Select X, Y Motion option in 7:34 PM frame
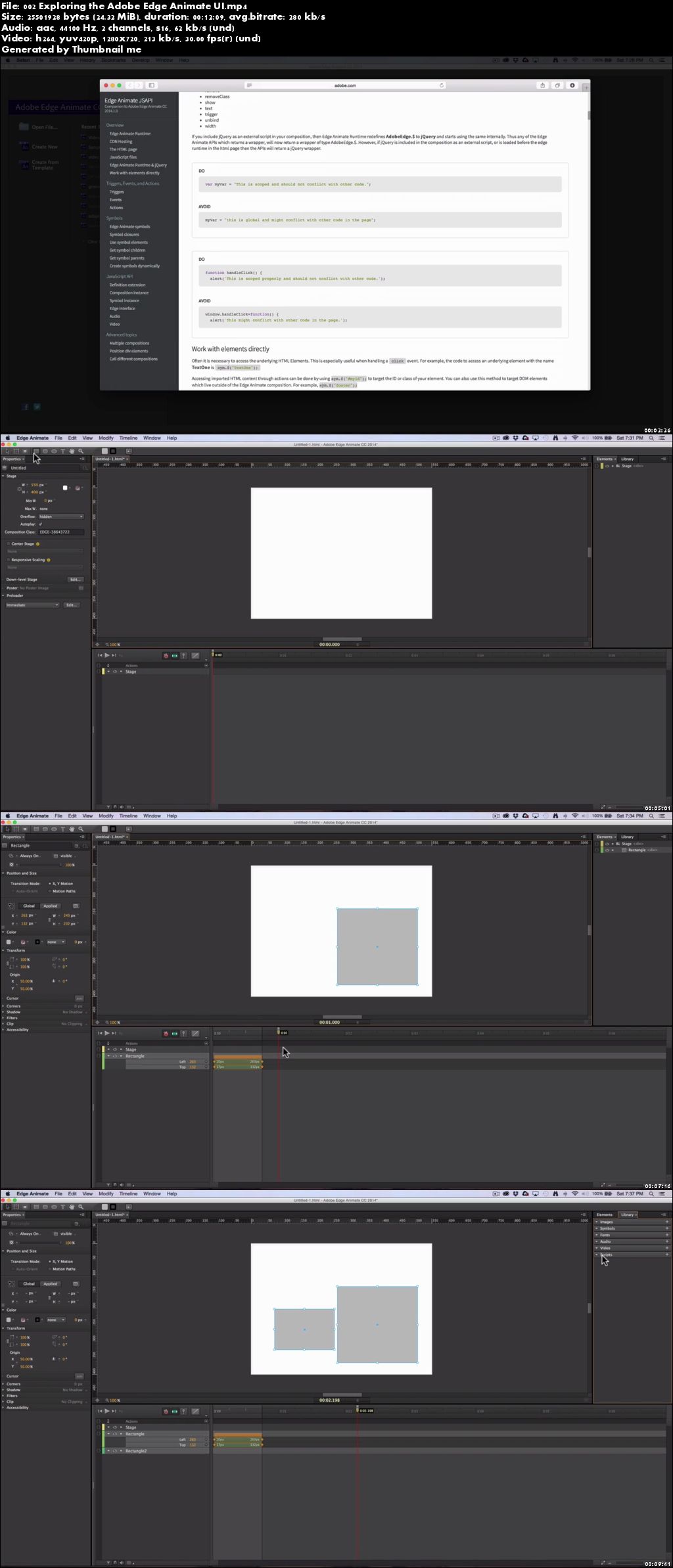 pos(61,884)
